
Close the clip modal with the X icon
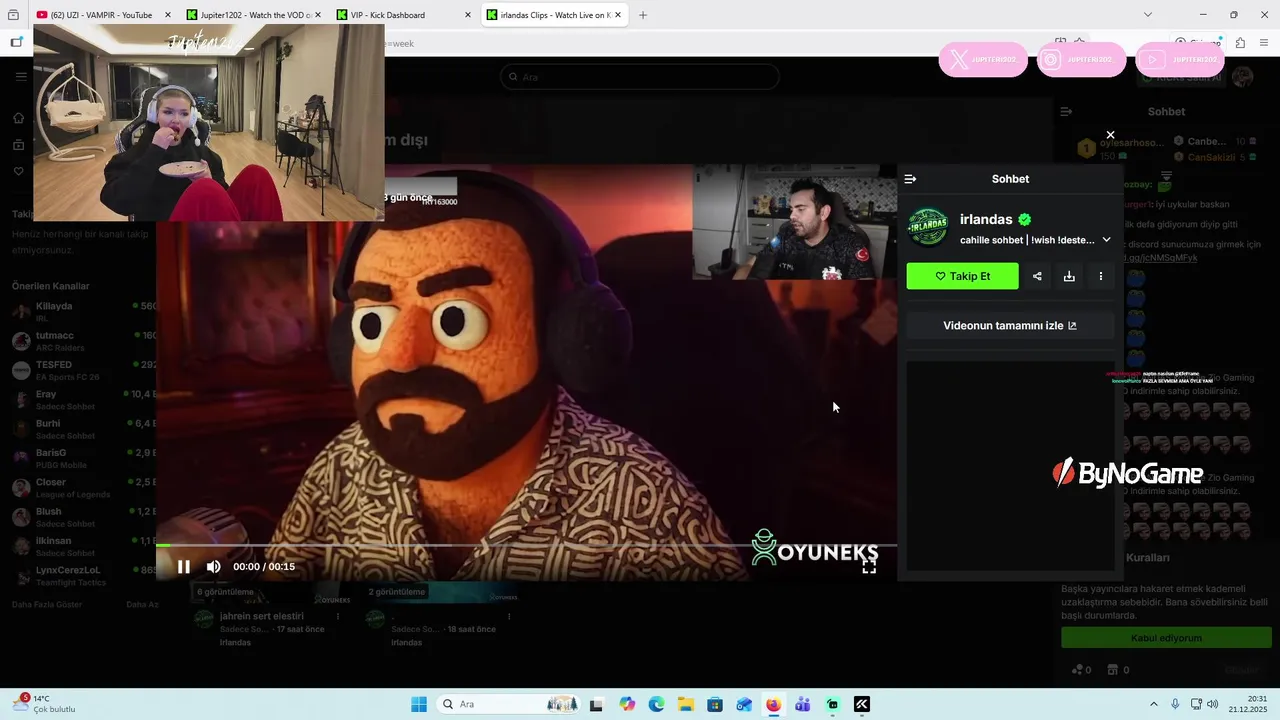[1110, 135]
